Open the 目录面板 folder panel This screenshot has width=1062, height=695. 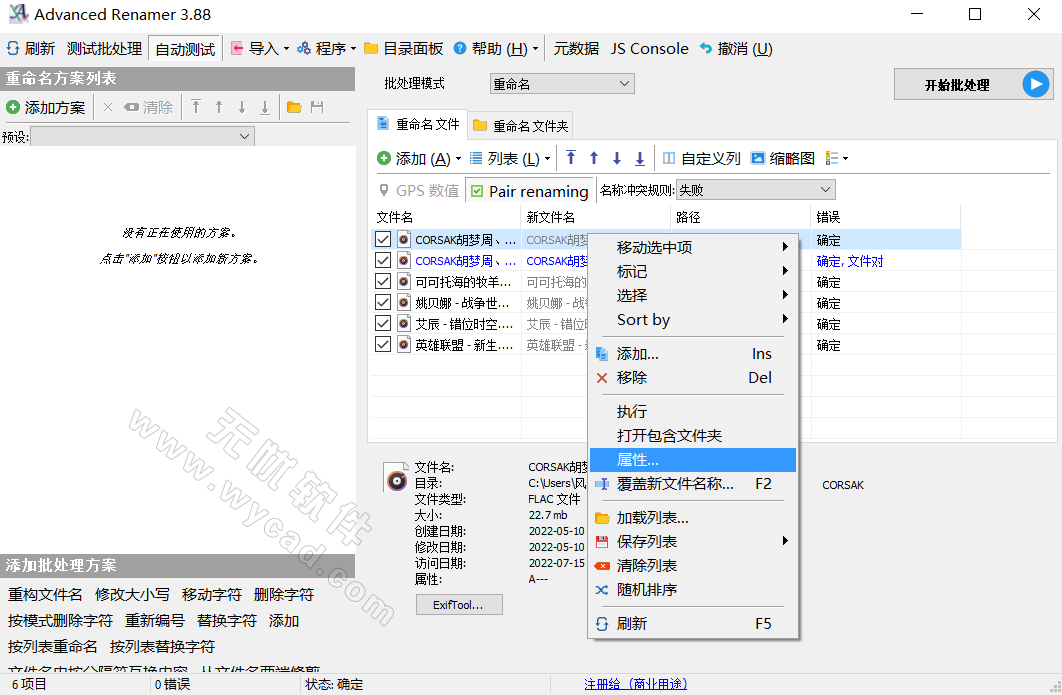(404, 48)
